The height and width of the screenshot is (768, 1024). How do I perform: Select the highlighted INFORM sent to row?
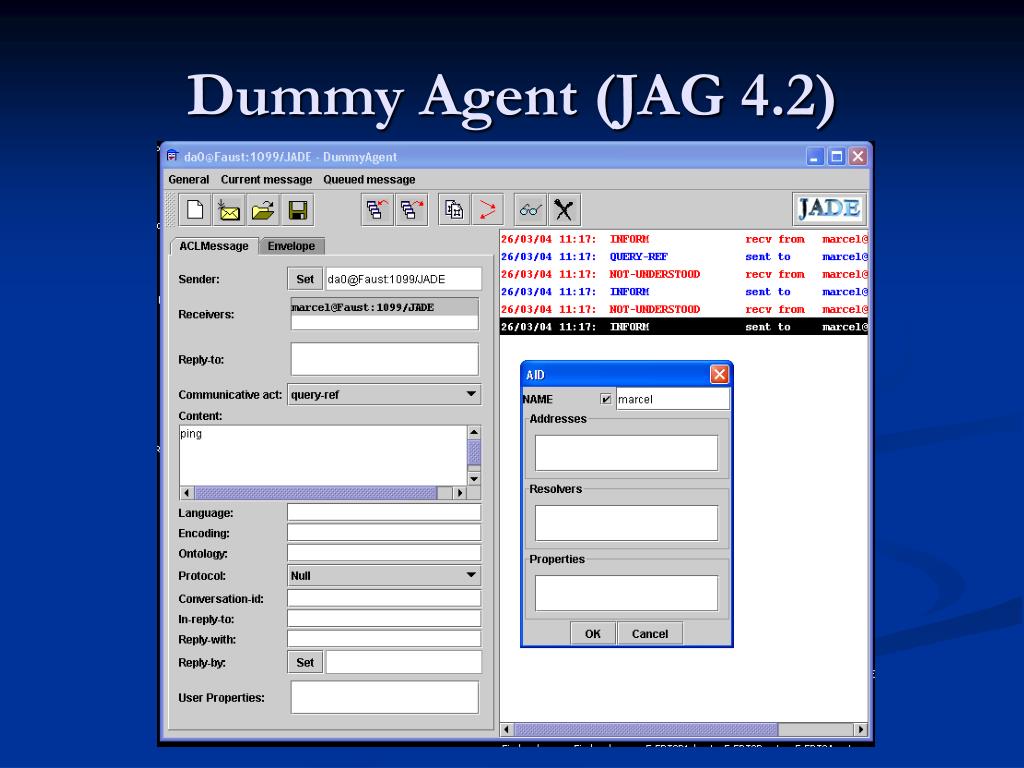[x=684, y=327]
